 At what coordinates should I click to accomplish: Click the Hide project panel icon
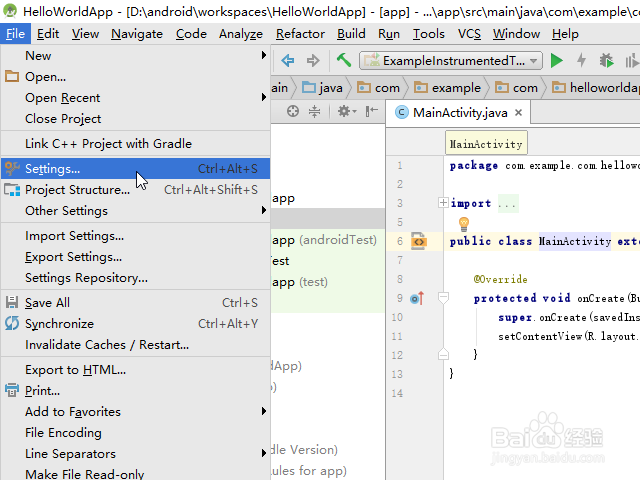tap(371, 111)
